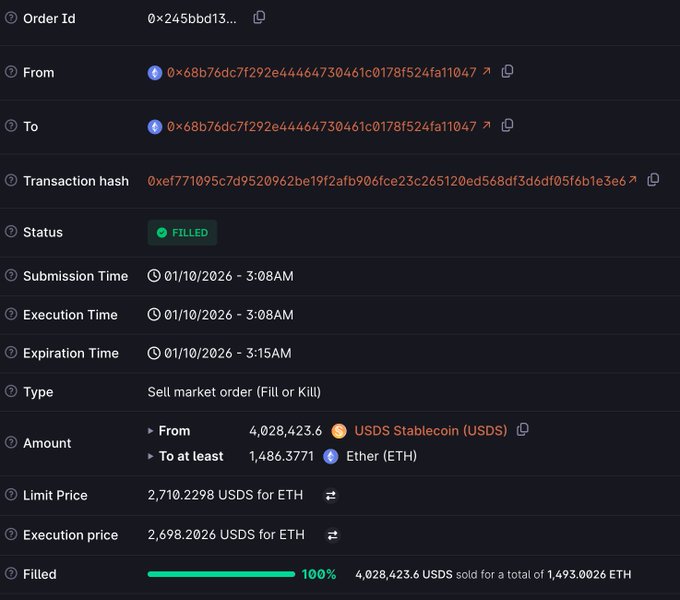680x600 pixels.
Task: Click help icon beside To row
Action: (11, 126)
